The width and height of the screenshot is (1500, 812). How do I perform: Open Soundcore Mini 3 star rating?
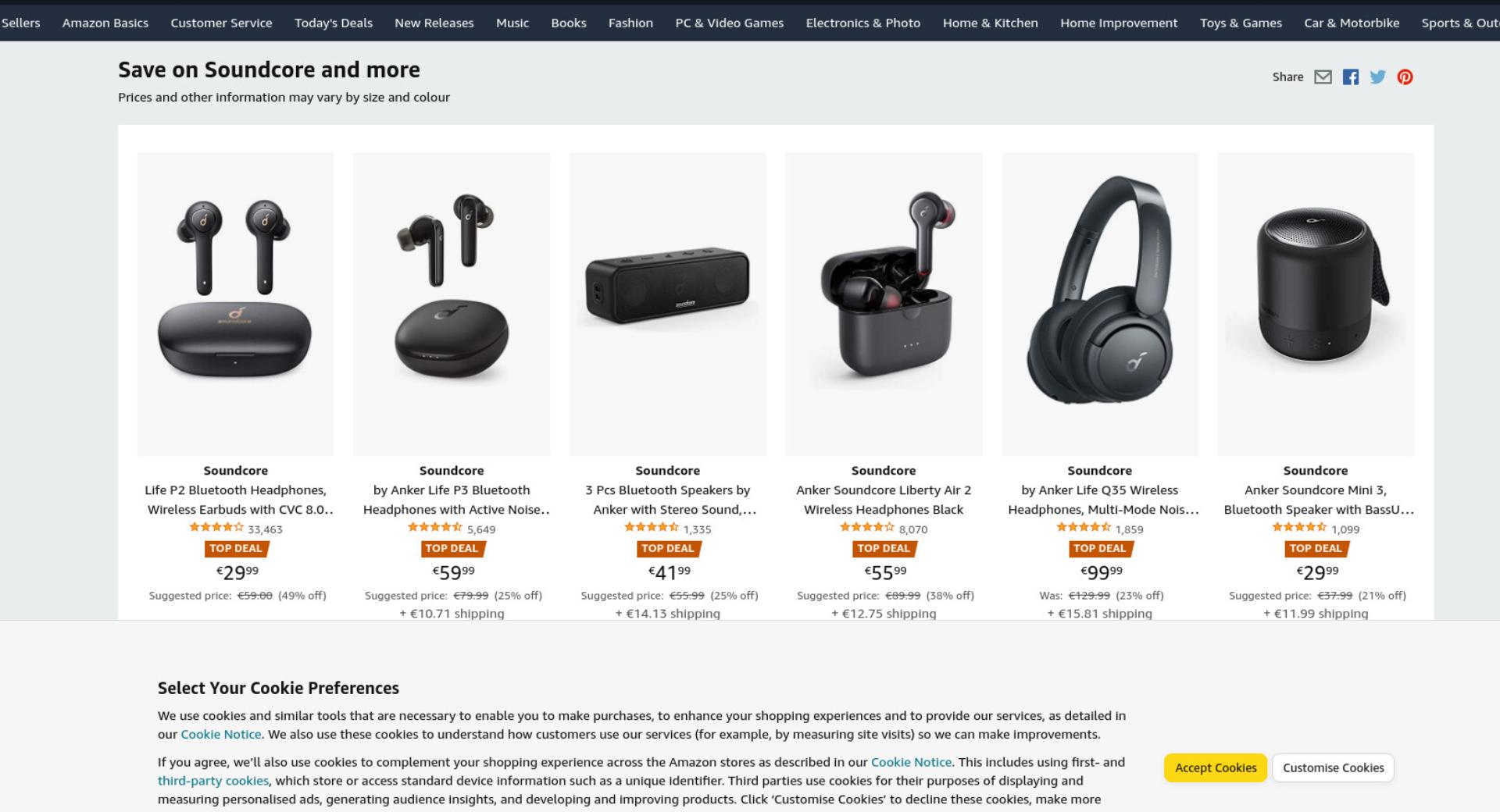[1299, 528]
